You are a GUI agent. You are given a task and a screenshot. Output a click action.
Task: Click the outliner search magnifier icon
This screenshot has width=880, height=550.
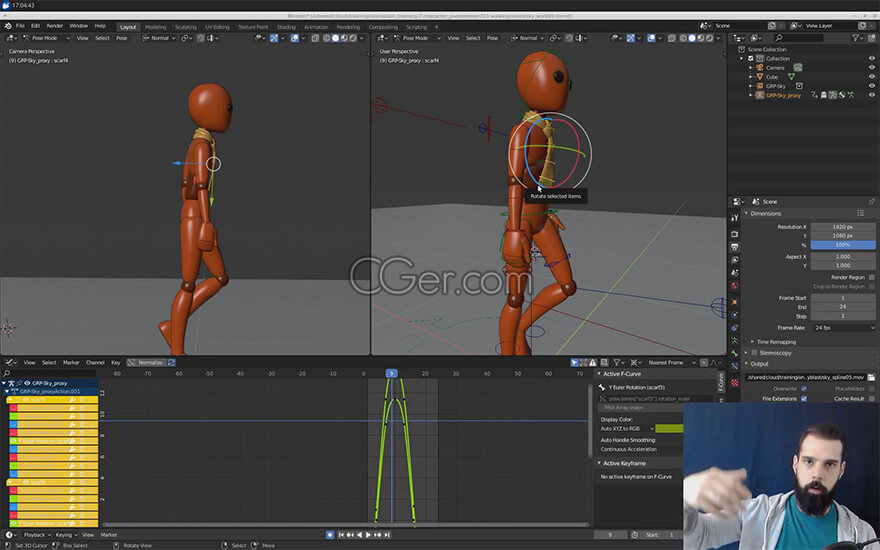(x=778, y=38)
